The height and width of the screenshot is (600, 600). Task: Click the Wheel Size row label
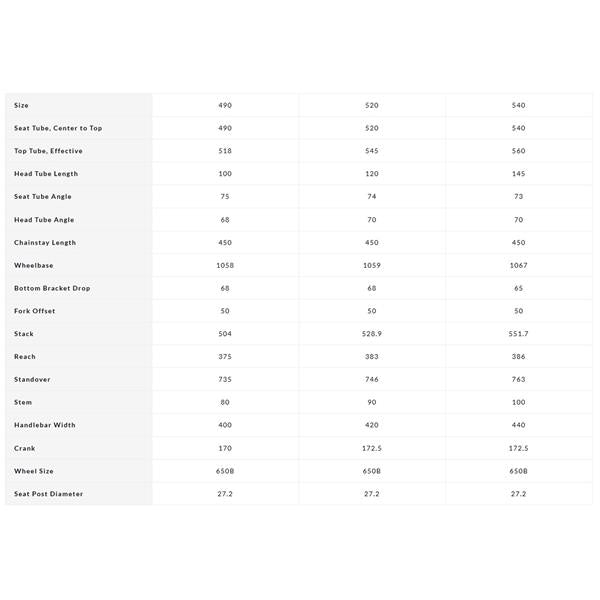tap(34, 471)
